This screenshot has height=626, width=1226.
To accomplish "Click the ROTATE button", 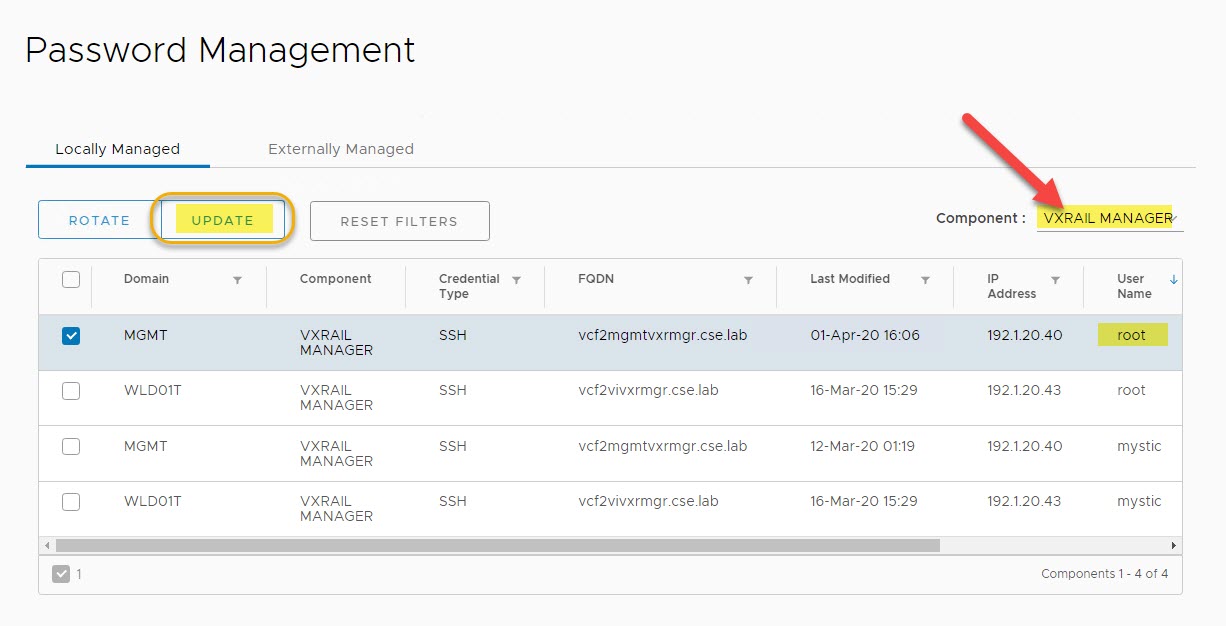I will coord(99,221).
